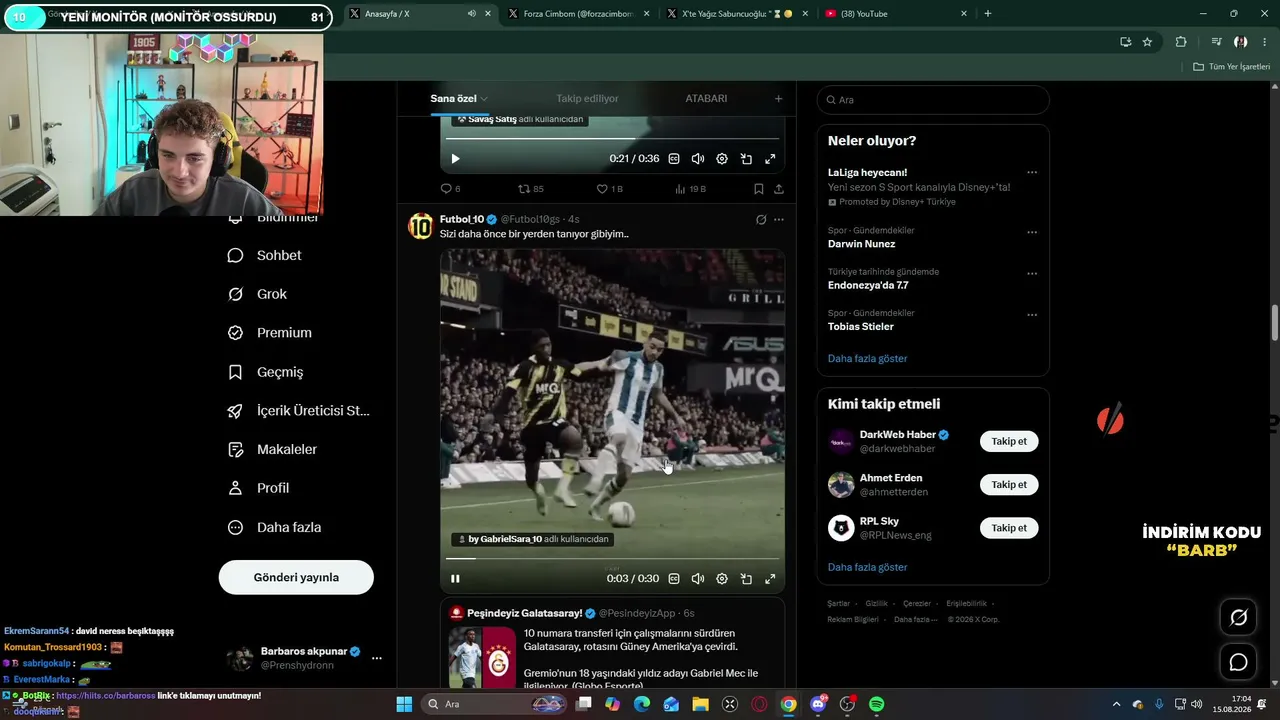
Task: Bookmark this page with the star icon
Action: pyautogui.click(x=1147, y=42)
